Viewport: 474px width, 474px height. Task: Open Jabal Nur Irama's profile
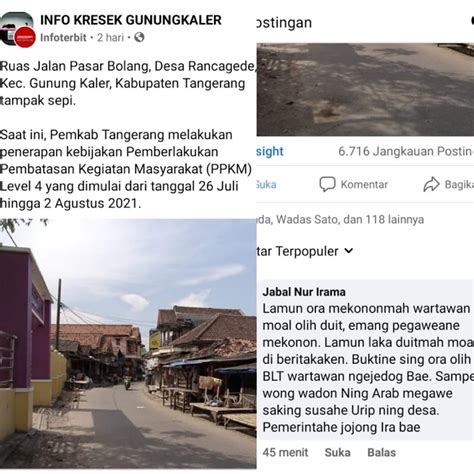coord(304,292)
